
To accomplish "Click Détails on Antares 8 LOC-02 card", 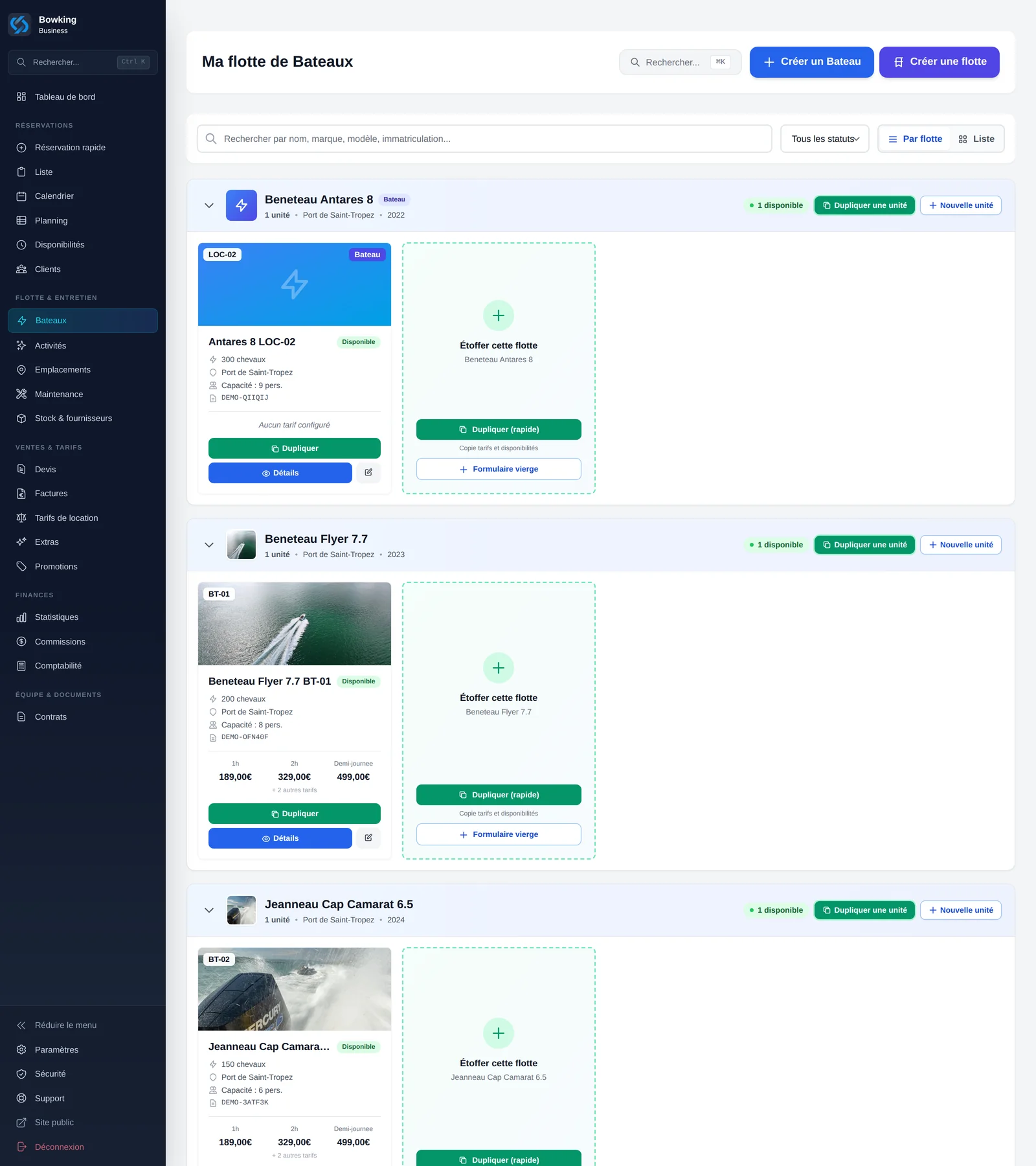I will [280, 473].
